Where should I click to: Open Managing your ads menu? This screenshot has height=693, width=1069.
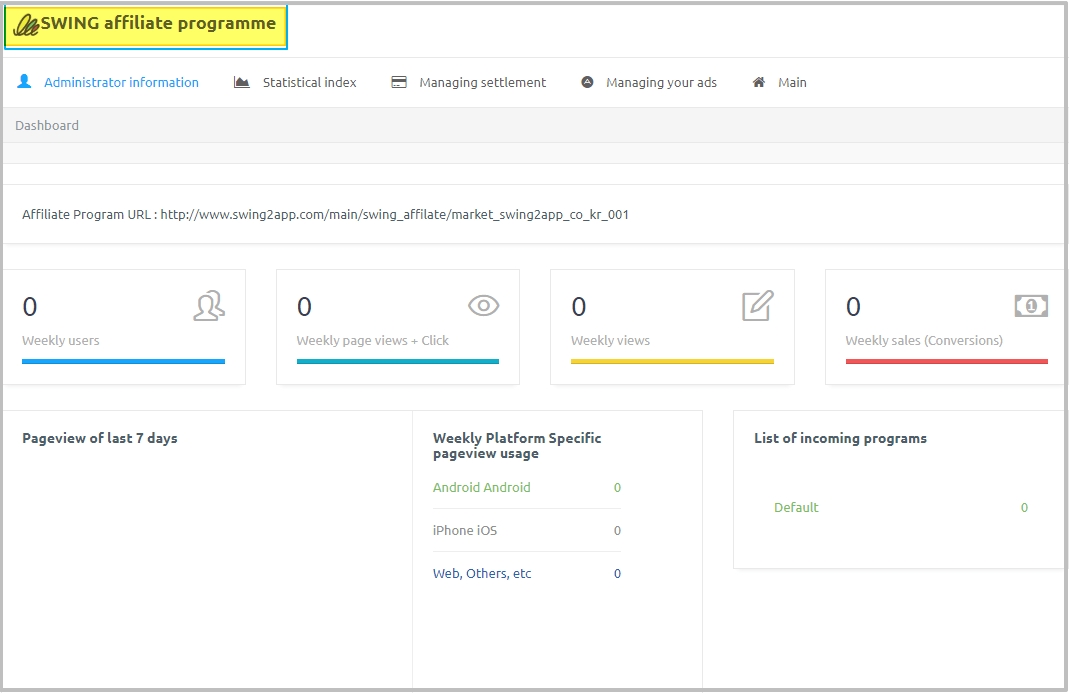click(x=661, y=82)
